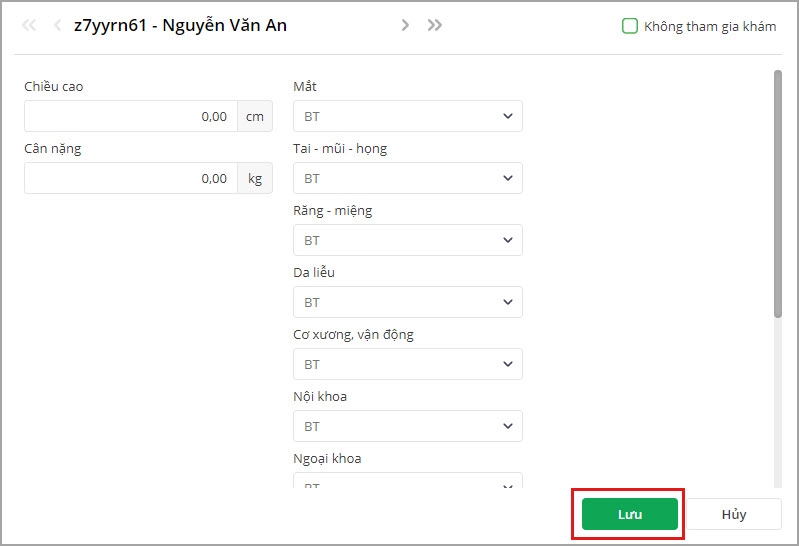This screenshot has height=546, width=799.
Task: Open the Cơ xương, vận động dropdown
Action: 407,364
